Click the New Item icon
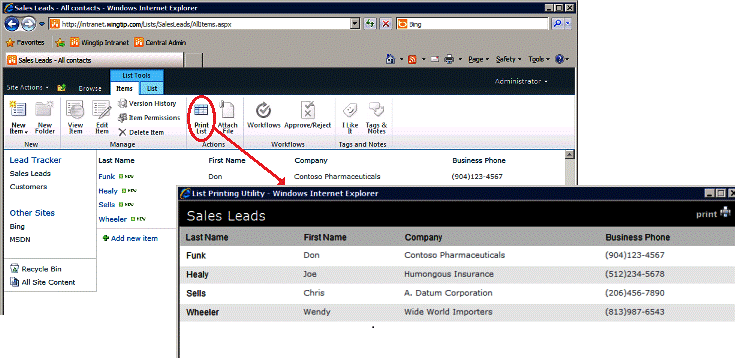Image resolution: width=735 pixels, height=364 pixels. [18, 110]
